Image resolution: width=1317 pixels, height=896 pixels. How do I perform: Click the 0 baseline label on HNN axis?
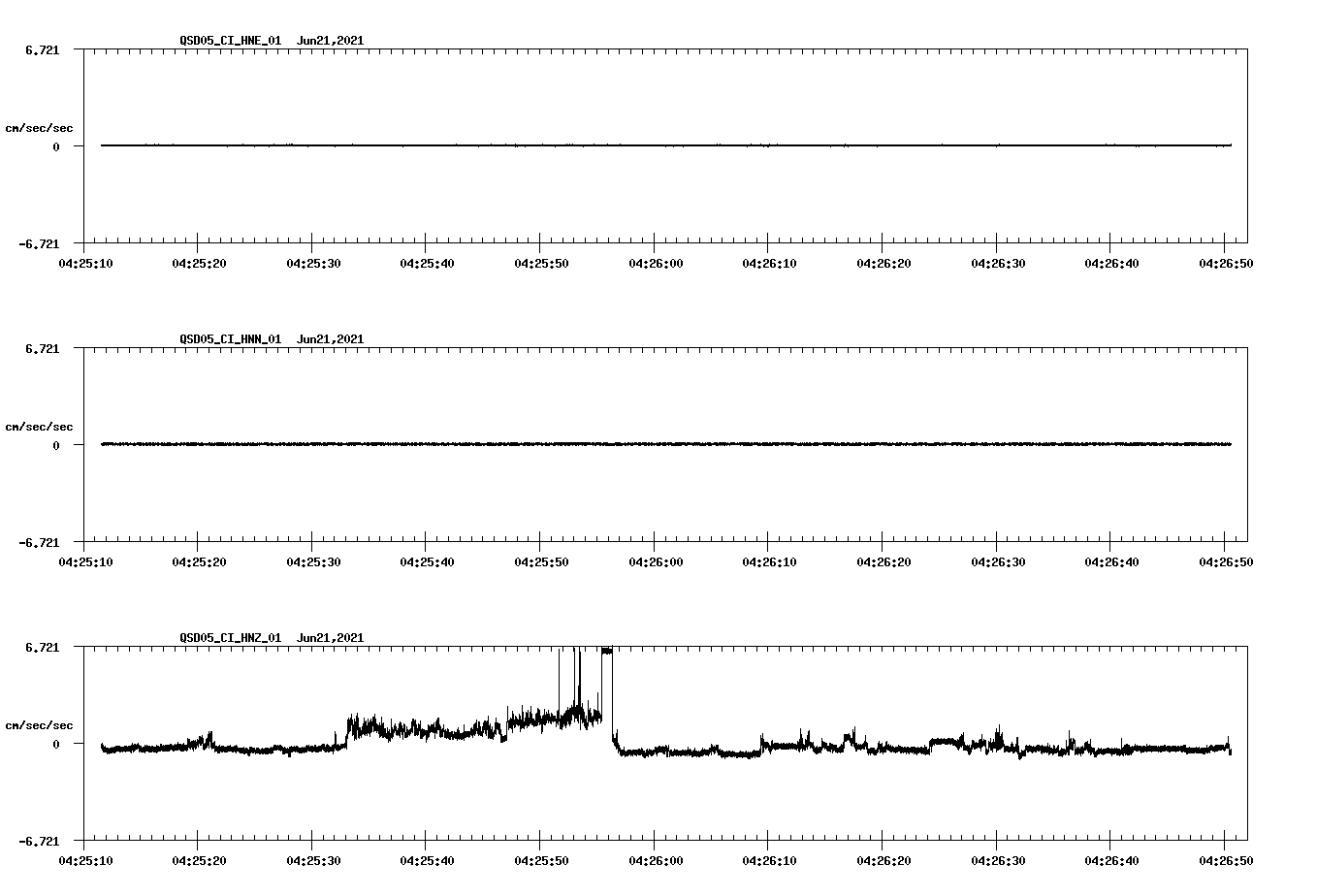pyautogui.click(x=56, y=445)
